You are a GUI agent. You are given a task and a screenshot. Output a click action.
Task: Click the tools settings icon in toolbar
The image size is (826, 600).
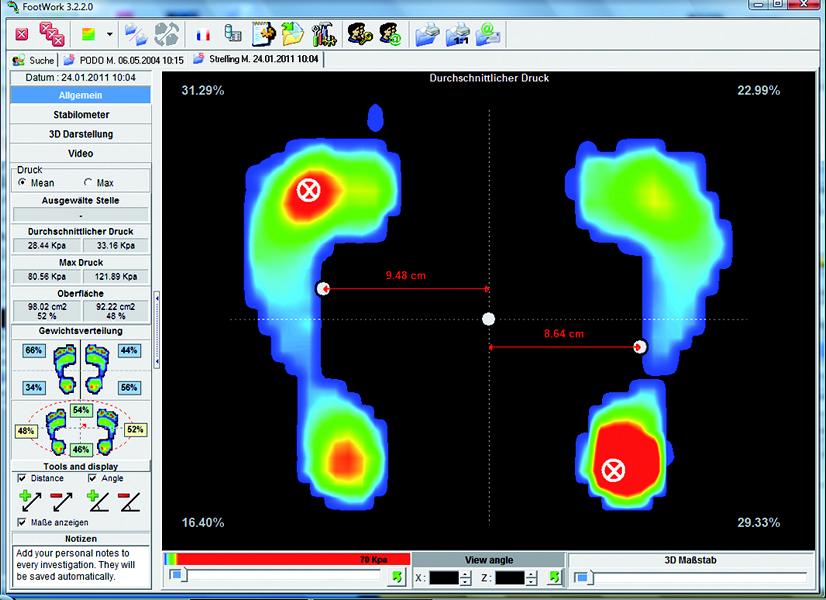[322, 35]
